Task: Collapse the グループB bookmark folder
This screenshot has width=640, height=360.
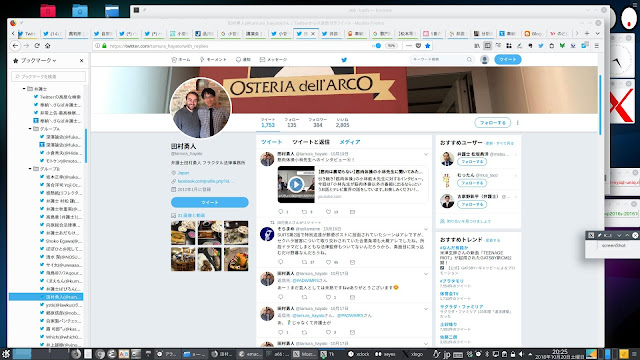Action: pyautogui.click(x=30, y=169)
